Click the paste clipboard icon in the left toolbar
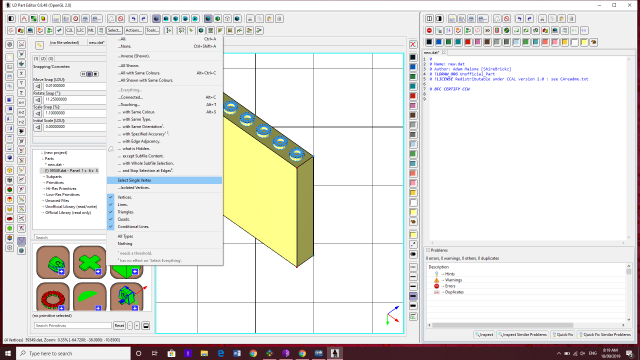Screen dimensions: 640x360 (x=269, y=19)
